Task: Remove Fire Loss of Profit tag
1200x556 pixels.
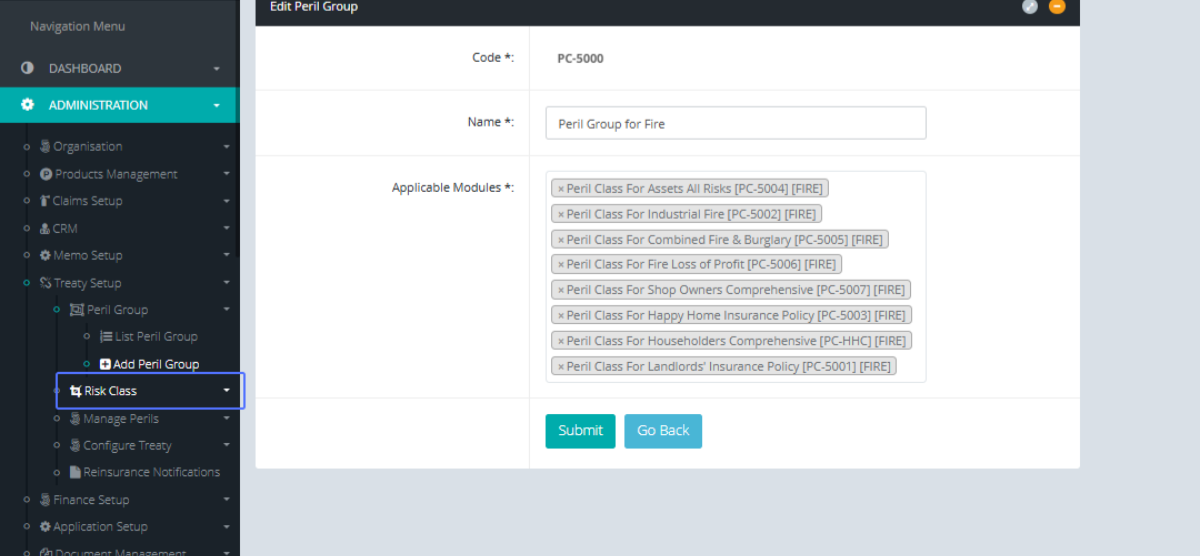Action: (561, 265)
